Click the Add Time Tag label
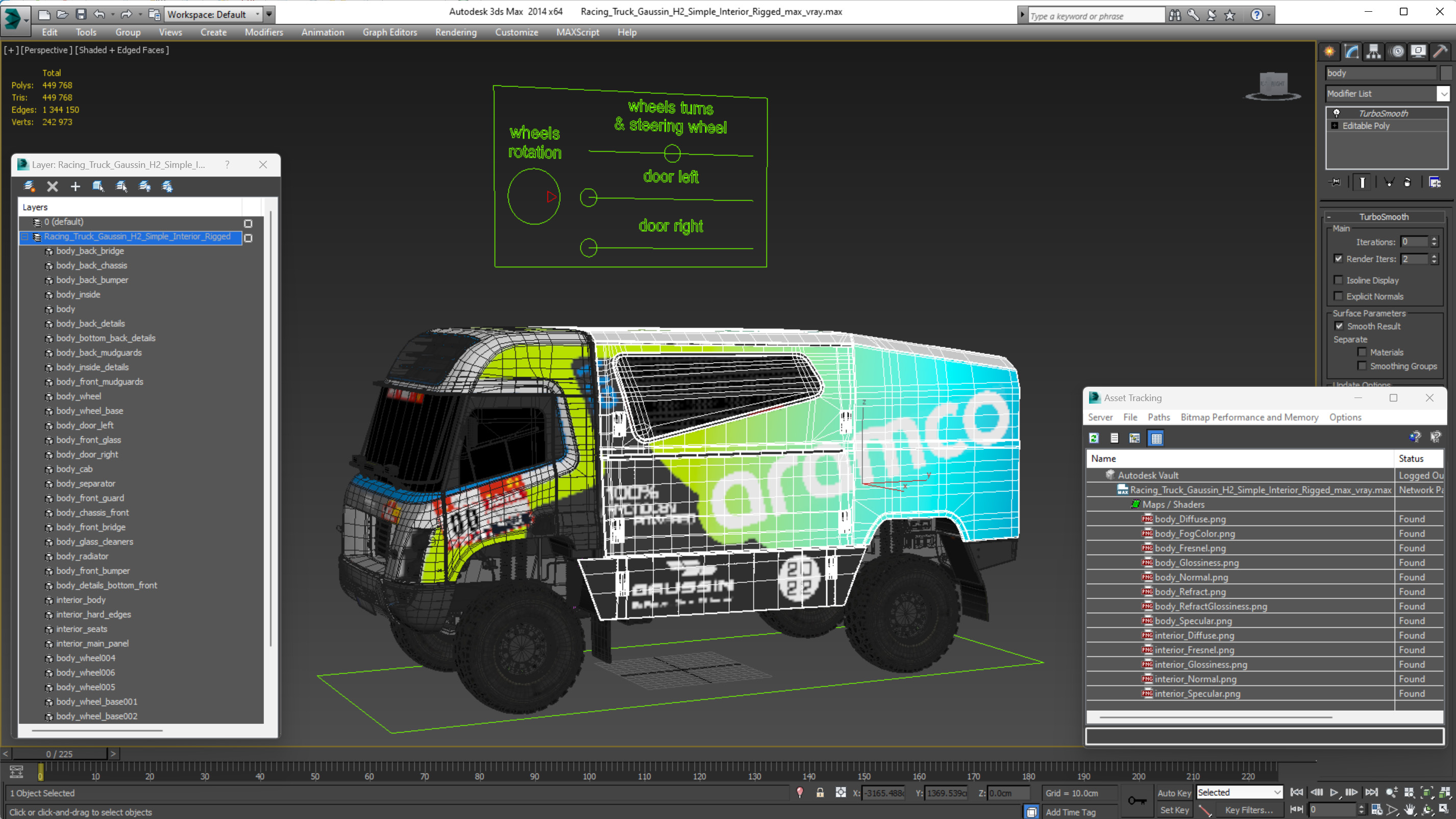The width and height of the screenshot is (1456, 819). pos(1071,812)
